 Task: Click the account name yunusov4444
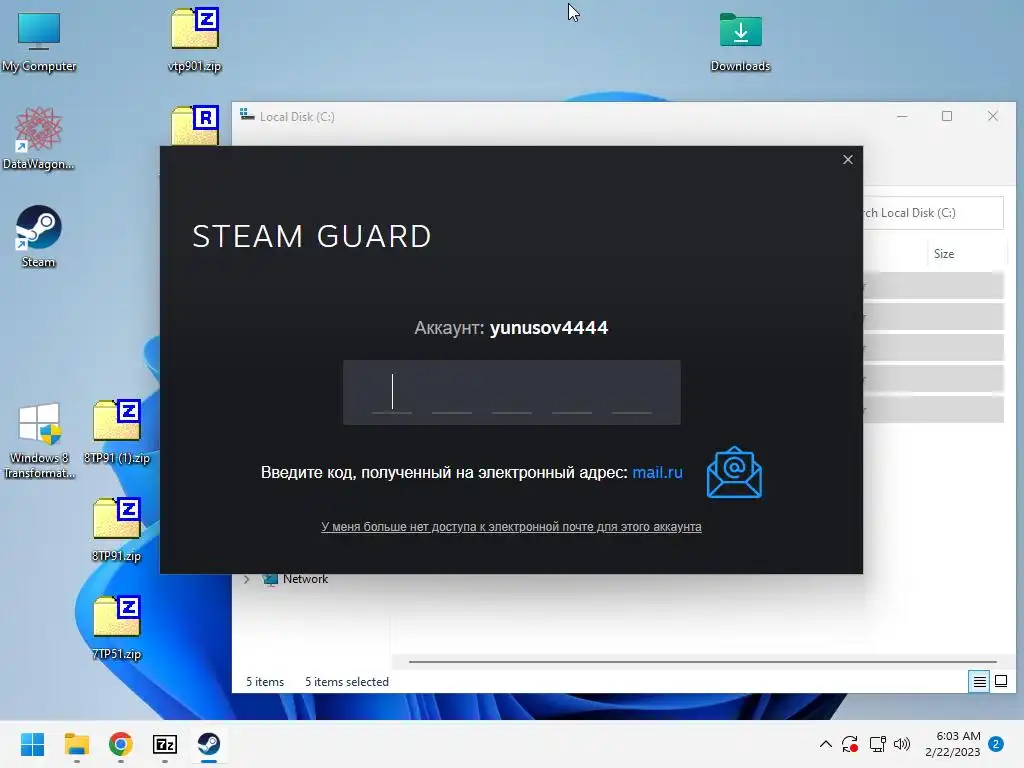click(x=549, y=327)
